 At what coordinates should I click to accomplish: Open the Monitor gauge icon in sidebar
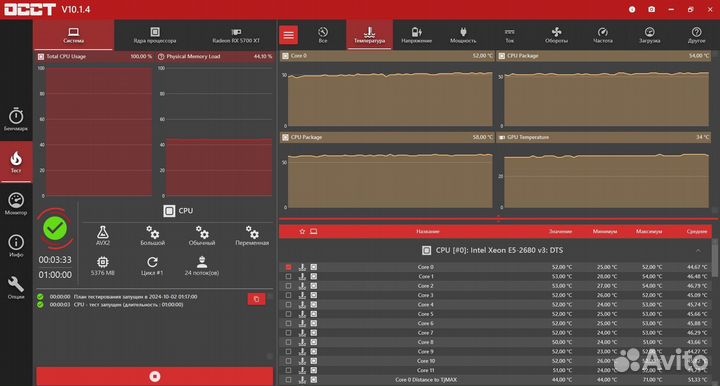pyautogui.click(x=16, y=204)
